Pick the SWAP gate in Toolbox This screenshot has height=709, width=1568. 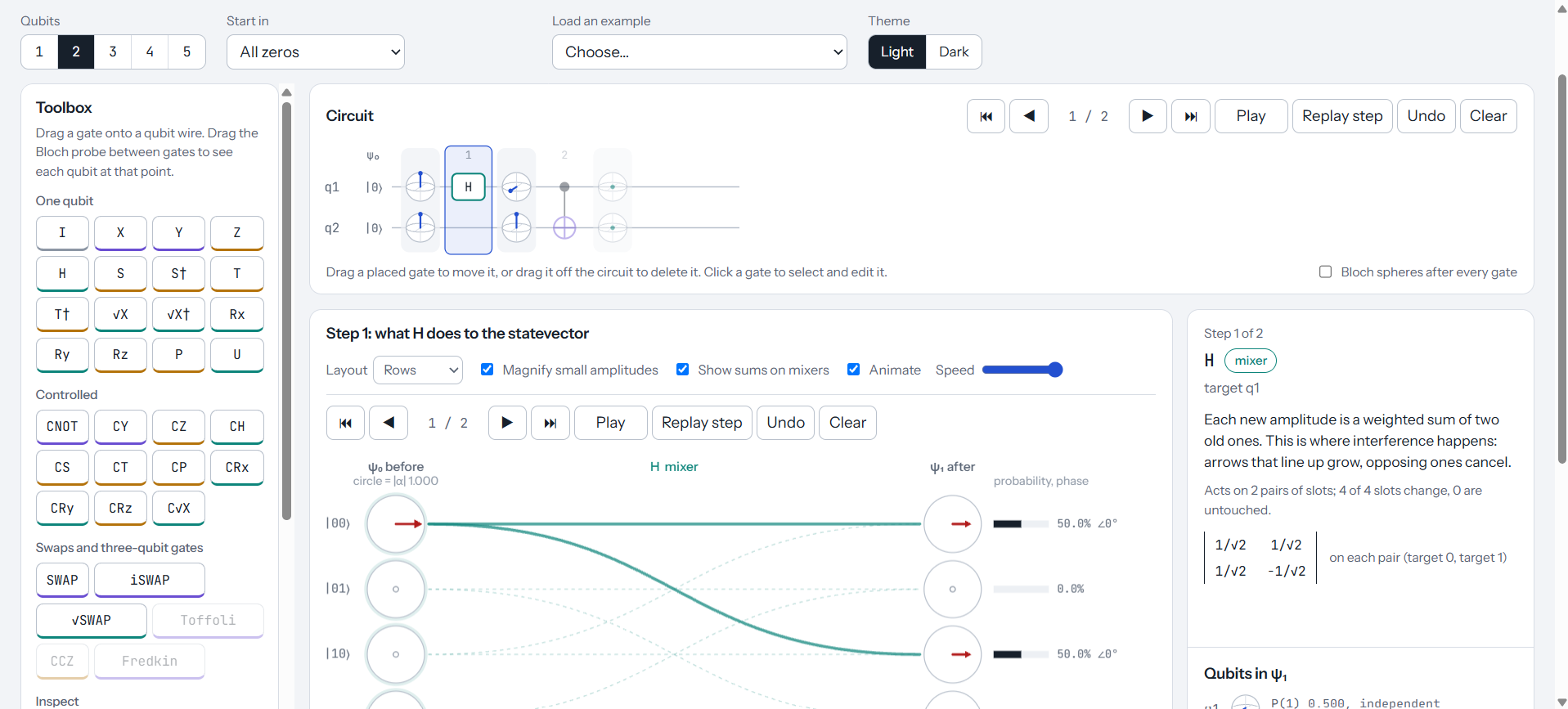point(62,581)
